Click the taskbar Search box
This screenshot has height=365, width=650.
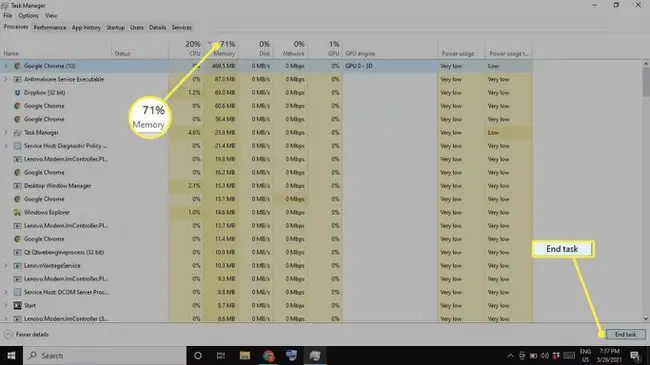104,355
